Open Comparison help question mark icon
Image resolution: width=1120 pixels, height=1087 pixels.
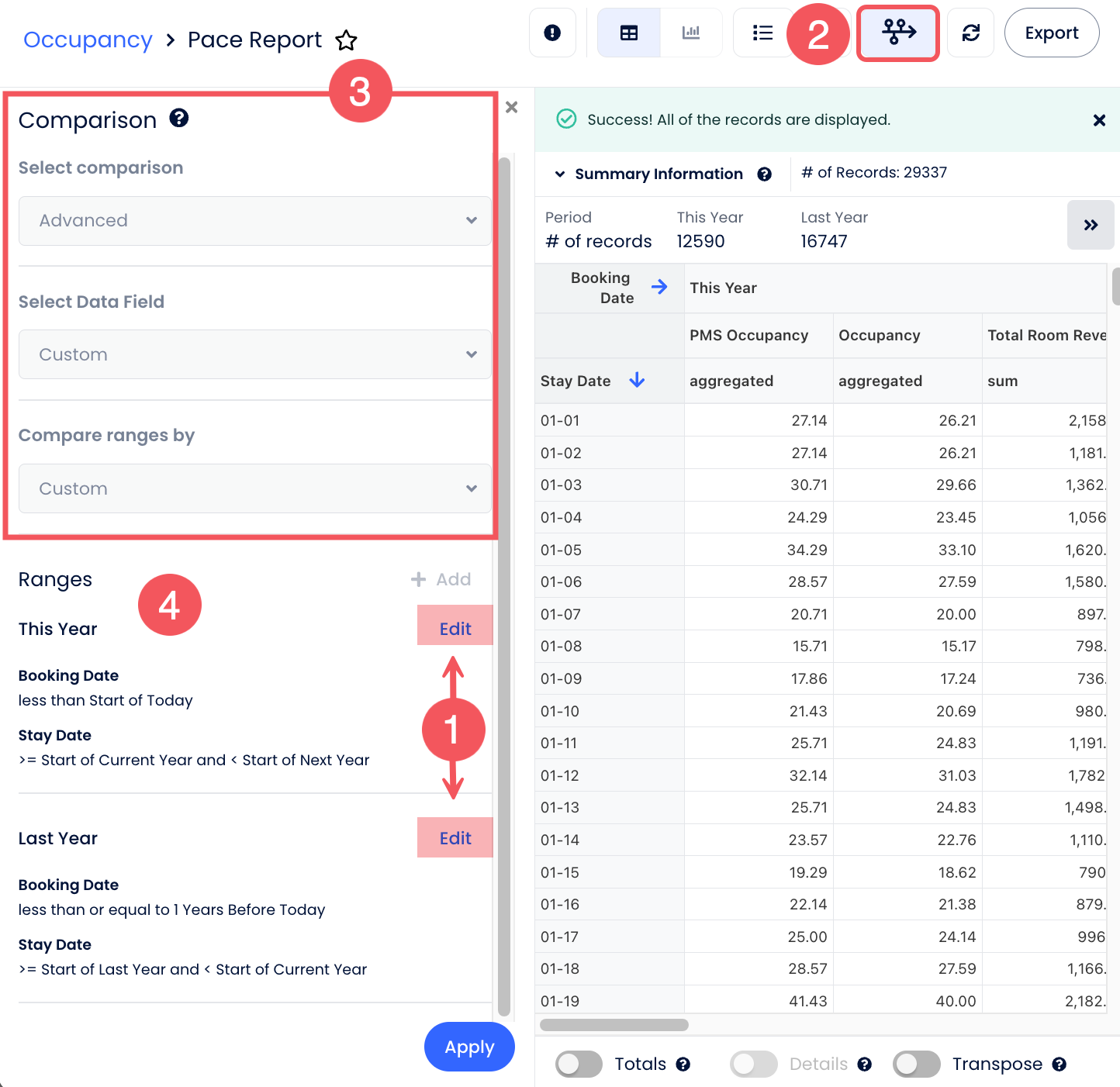[x=179, y=119]
